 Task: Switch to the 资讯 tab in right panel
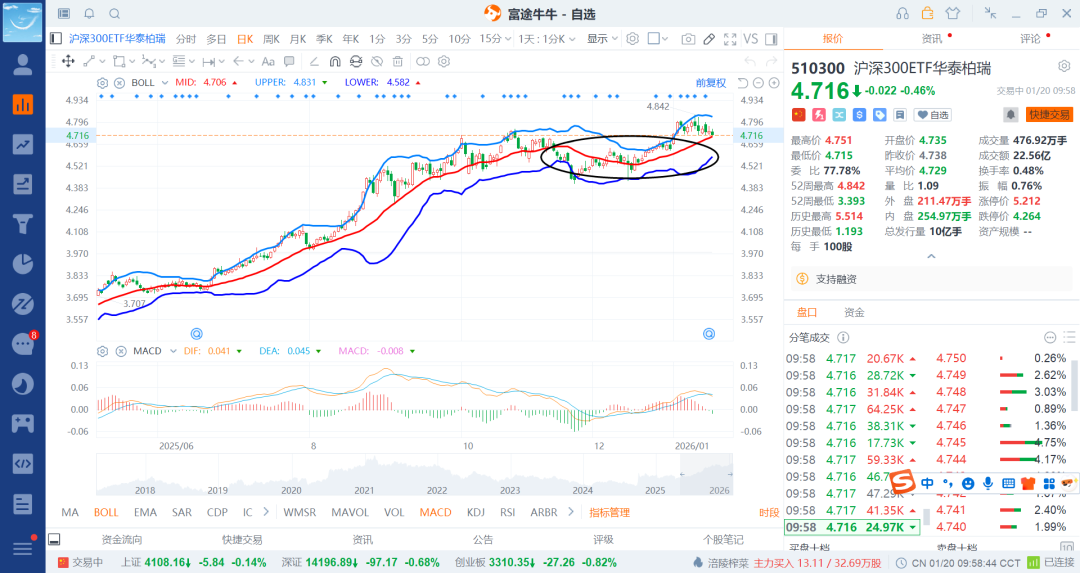pos(932,39)
